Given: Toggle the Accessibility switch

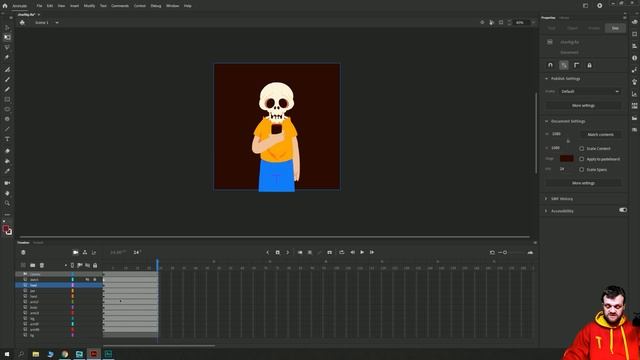Looking at the screenshot, I should tap(623, 210).
